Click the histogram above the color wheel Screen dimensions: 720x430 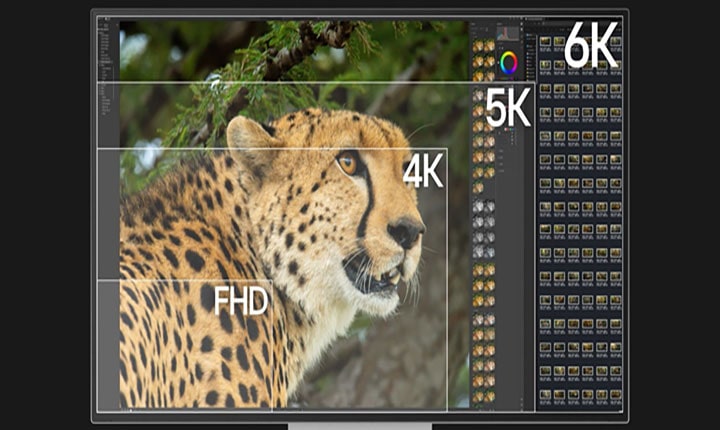[509, 34]
